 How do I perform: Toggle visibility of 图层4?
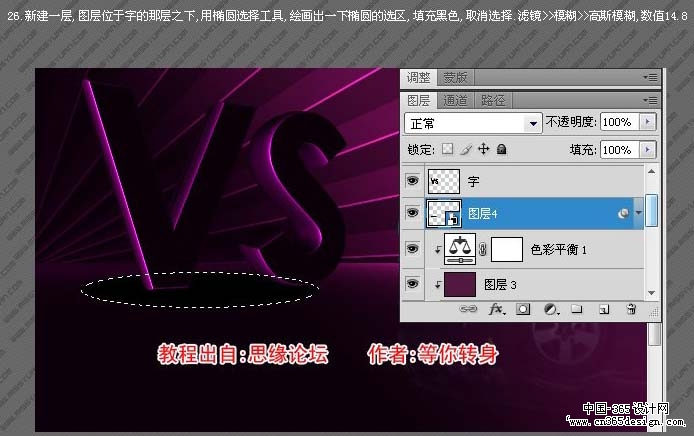[x=412, y=213]
